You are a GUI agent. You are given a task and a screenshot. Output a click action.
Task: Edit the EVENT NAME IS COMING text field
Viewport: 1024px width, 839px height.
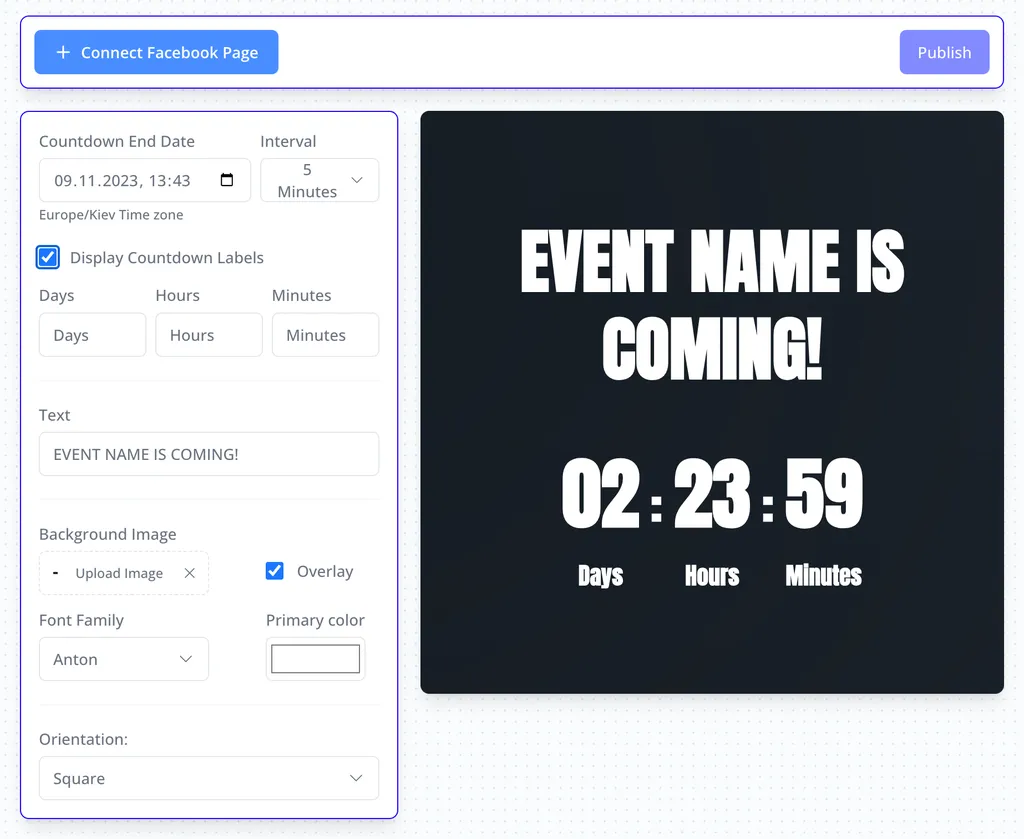coord(208,453)
